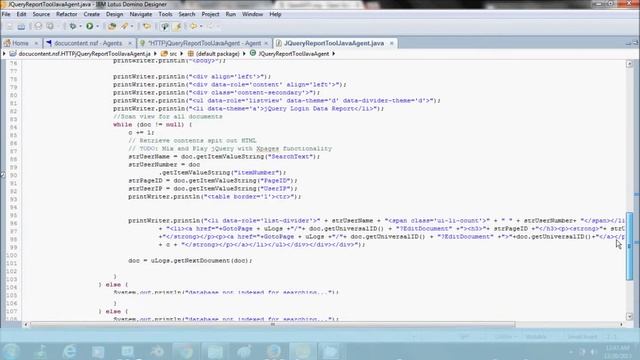Toggle the breadcrumb toolbar button

click(164, 27)
